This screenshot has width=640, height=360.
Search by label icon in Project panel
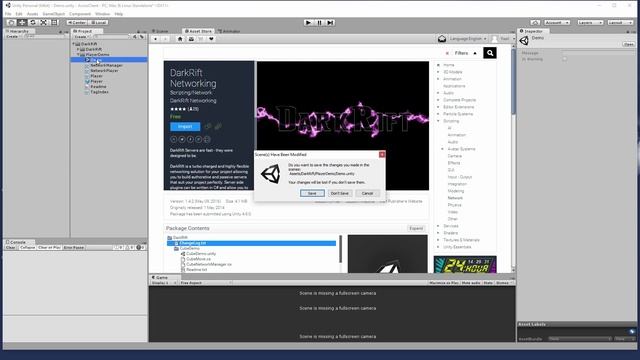(x=142, y=37)
